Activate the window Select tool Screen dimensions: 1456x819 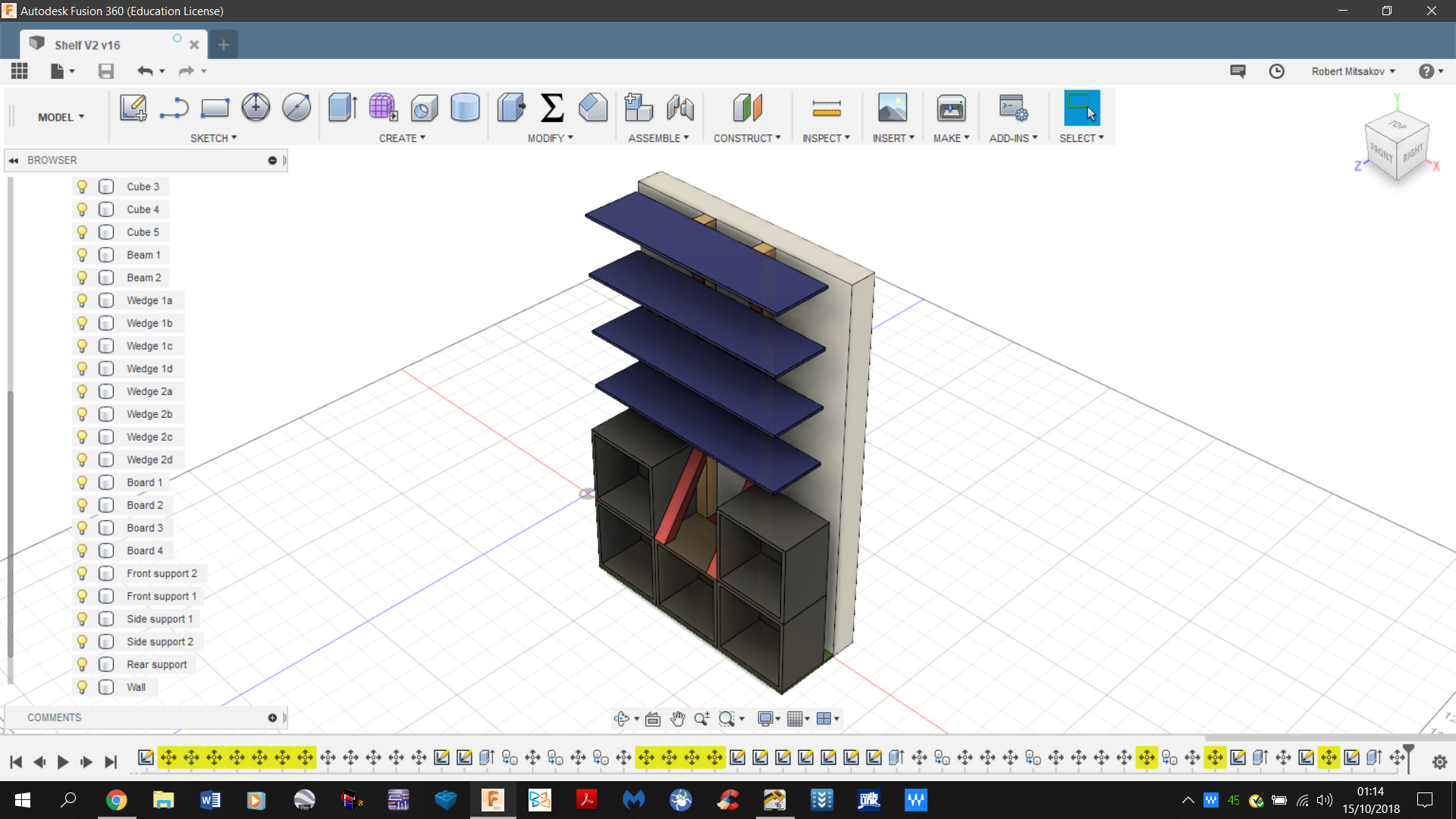[x=1081, y=108]
